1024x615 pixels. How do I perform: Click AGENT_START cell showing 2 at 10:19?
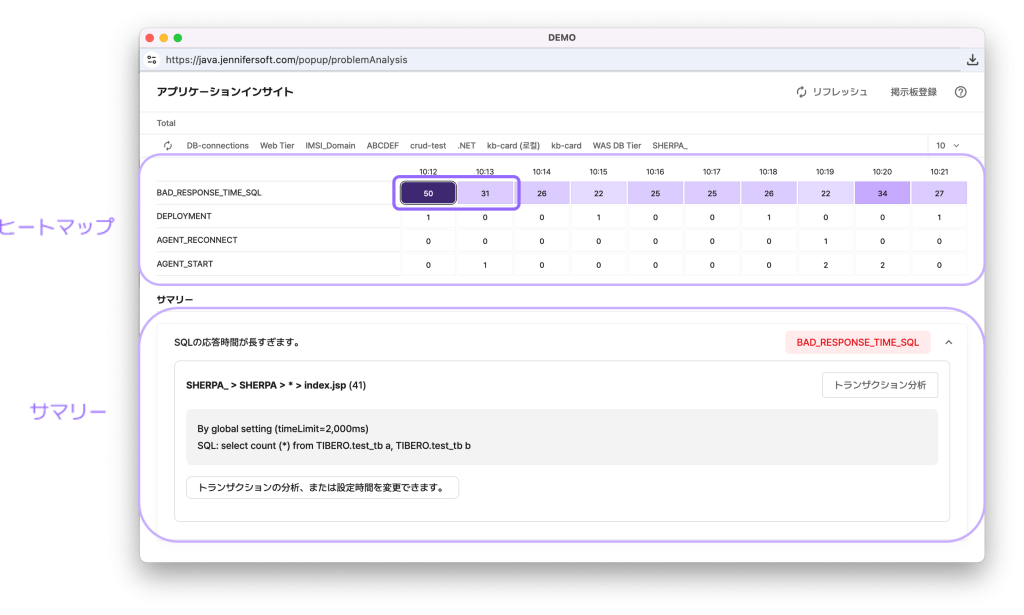[x=825, y=265]
